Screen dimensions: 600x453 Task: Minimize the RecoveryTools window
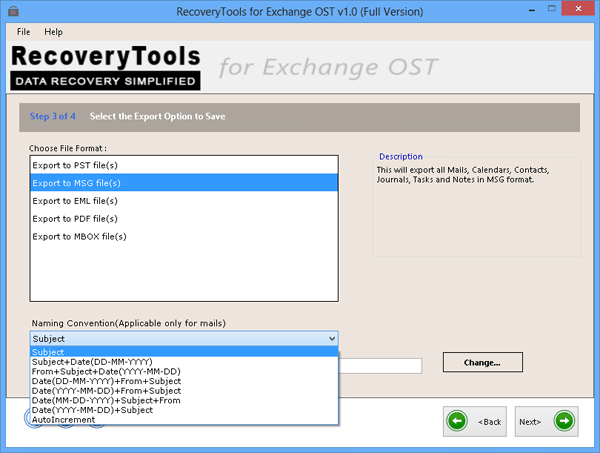pyautogui.click(x=532, y=9)
